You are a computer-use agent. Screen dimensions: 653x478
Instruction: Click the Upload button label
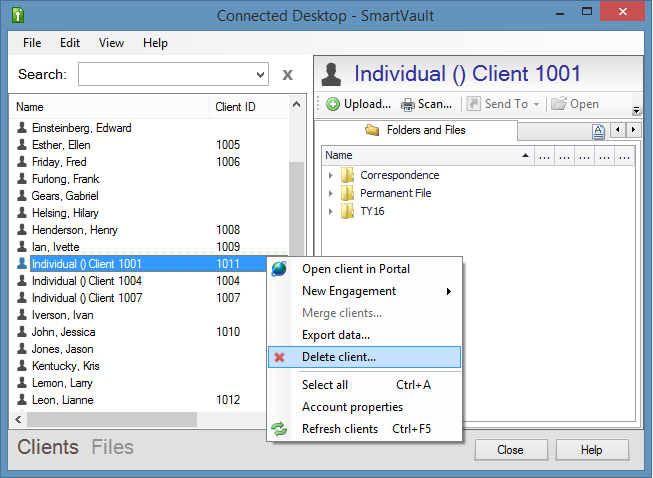coord(367,104)
